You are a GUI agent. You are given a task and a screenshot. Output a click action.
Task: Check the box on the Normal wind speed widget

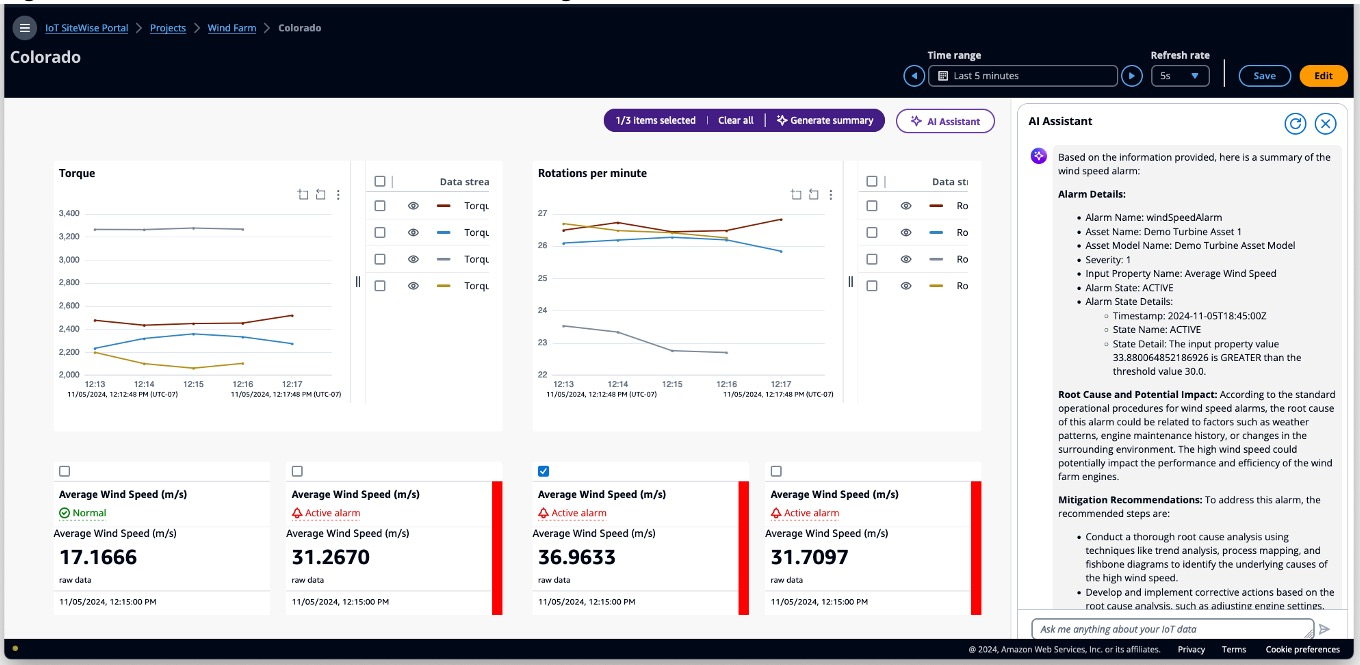point(65,471)
